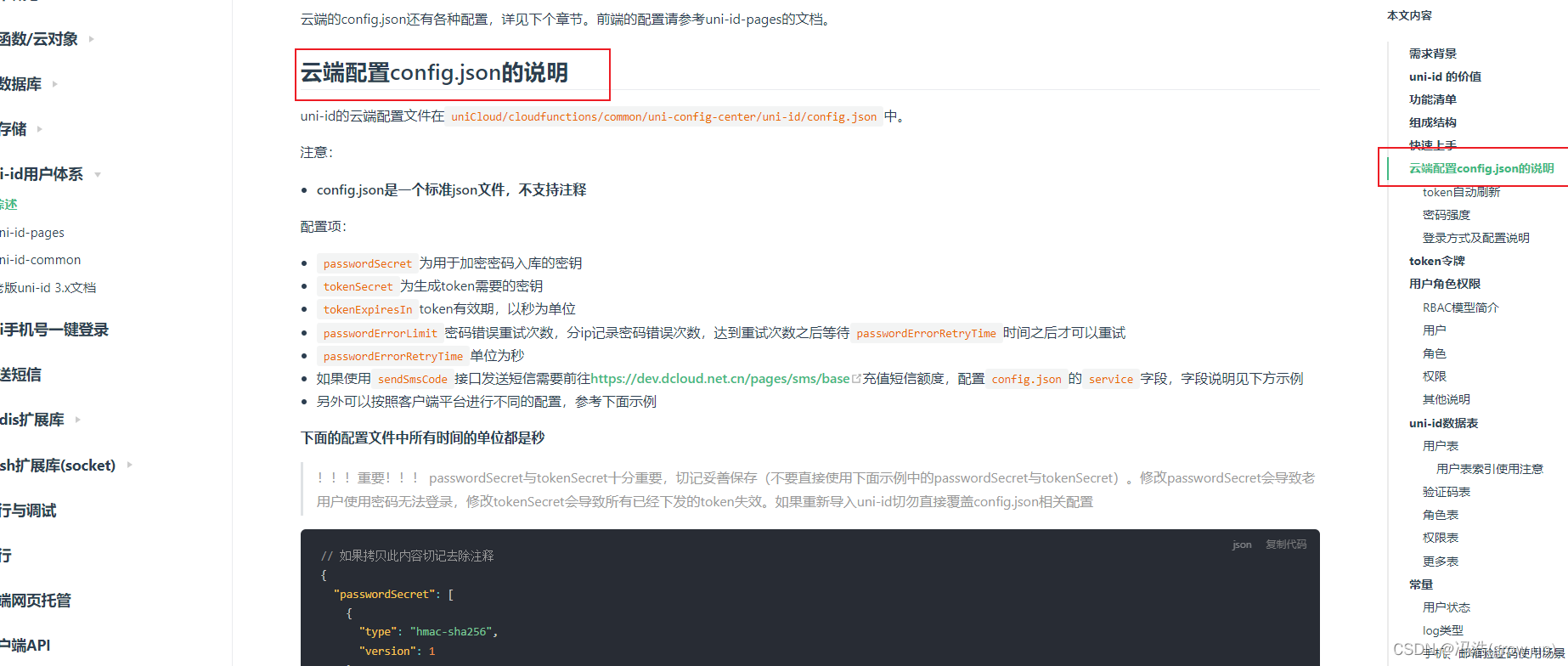
Task: Jump to 组成结构 in table of contents
Action: point(1433,122)
